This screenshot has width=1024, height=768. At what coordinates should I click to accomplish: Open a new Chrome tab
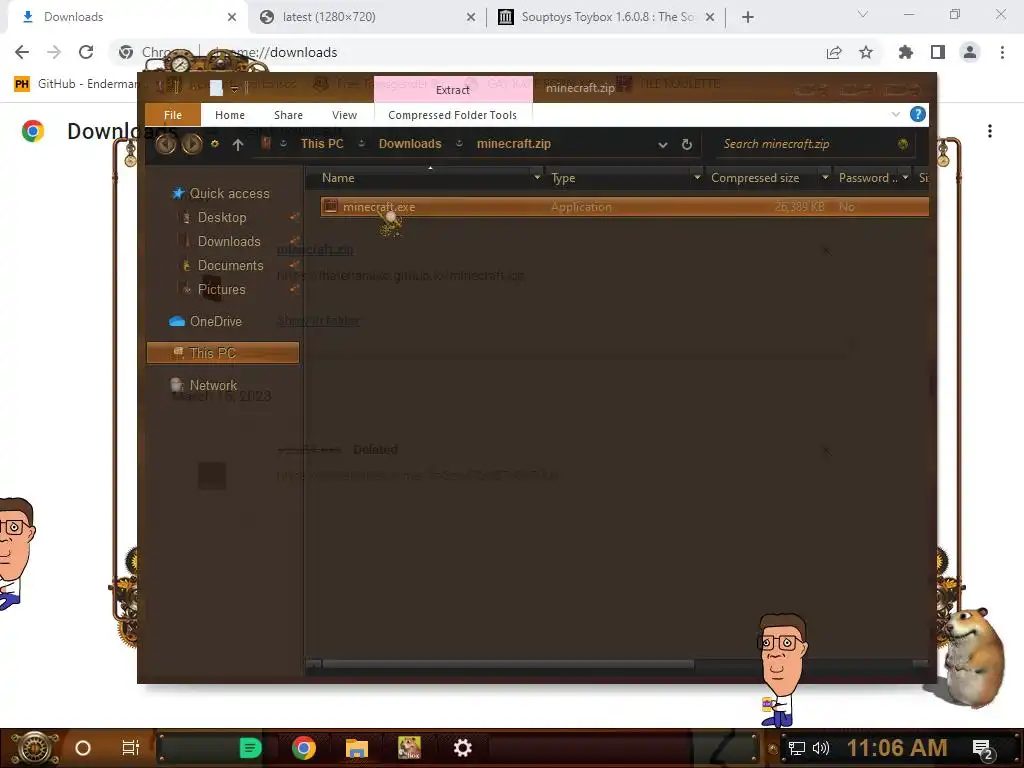click(748, 17)
